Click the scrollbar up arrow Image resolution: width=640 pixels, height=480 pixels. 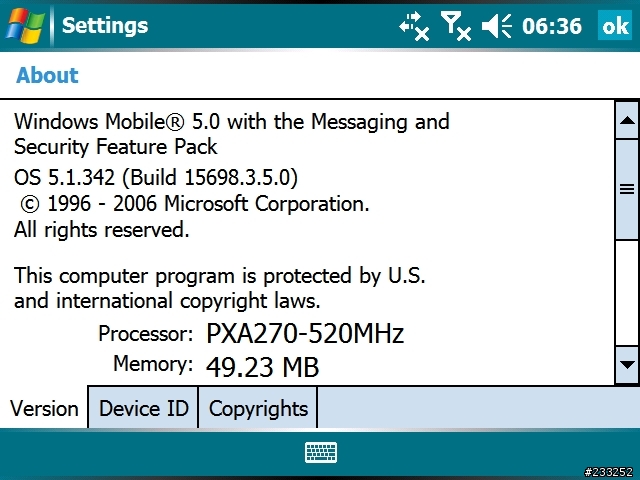click(627, 121)
